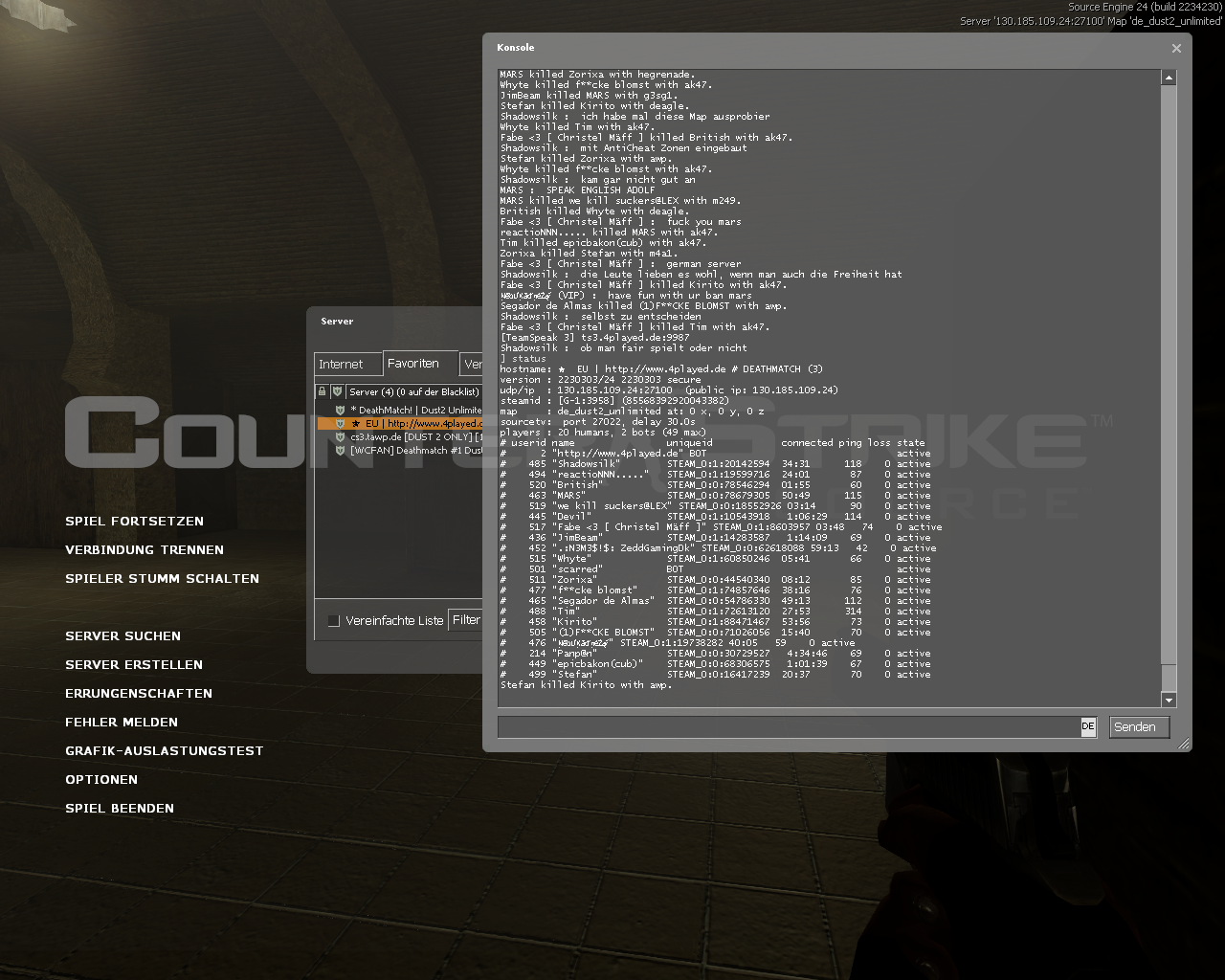Click the VAC shield column header icon
This screenshot has height=980, width=1225.
coord(337,391)
